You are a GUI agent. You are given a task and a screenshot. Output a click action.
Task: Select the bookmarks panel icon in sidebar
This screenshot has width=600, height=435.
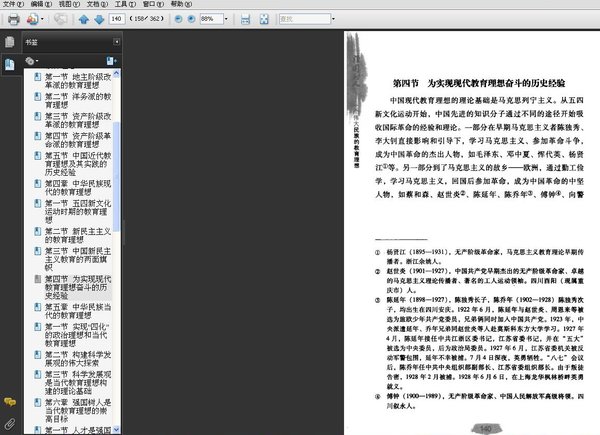click(10, 64)
